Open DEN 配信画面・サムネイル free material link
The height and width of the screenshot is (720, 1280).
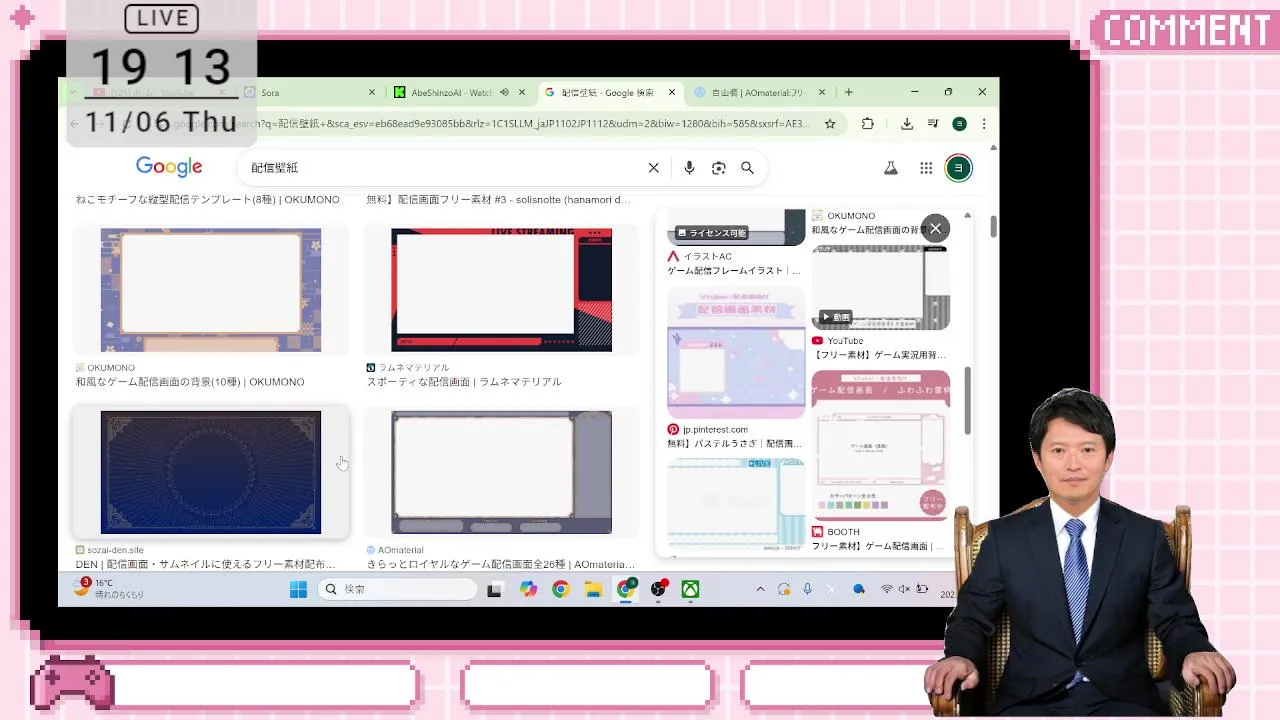(206, 564)
